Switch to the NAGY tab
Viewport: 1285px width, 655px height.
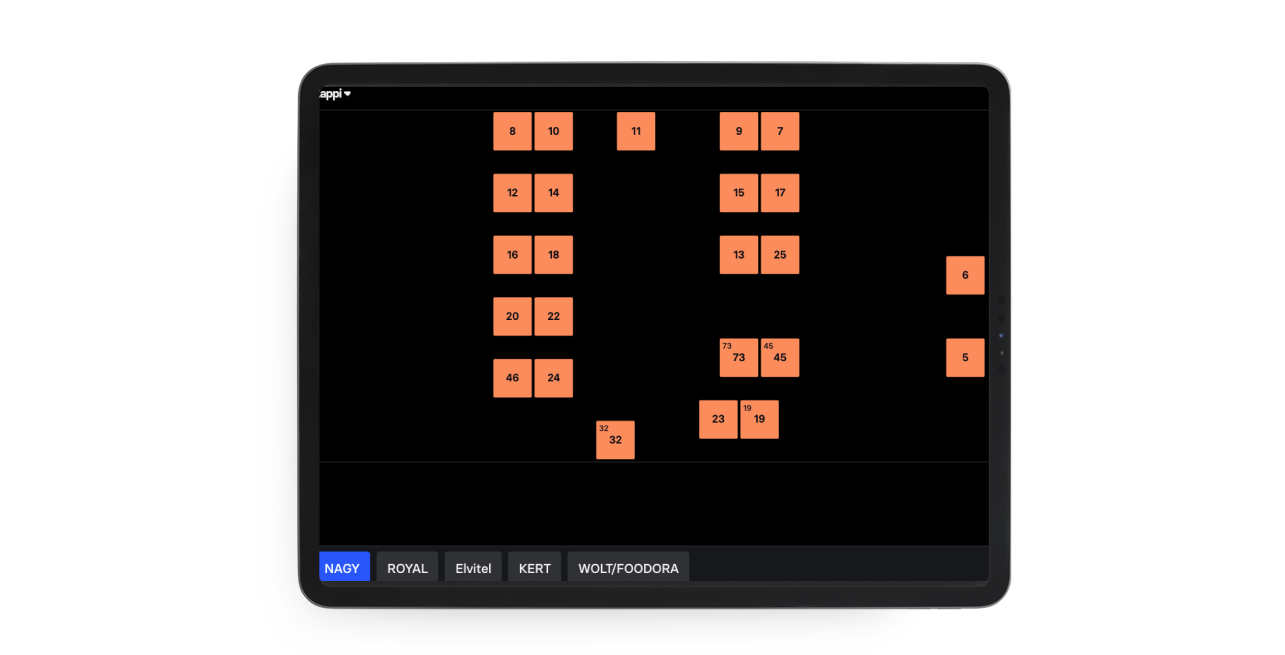[x=343, y=568]
